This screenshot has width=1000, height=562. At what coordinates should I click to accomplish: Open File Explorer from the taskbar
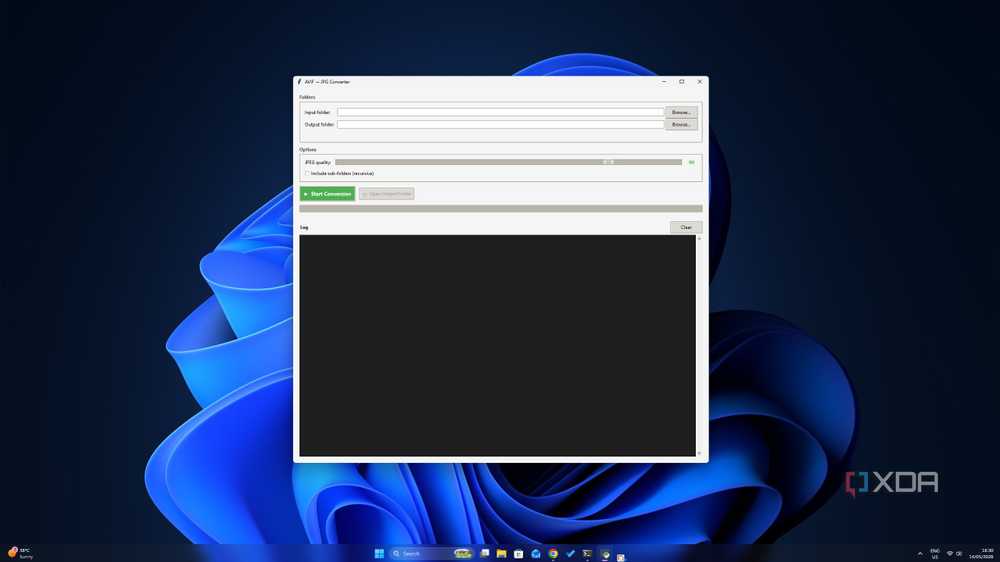501,553
